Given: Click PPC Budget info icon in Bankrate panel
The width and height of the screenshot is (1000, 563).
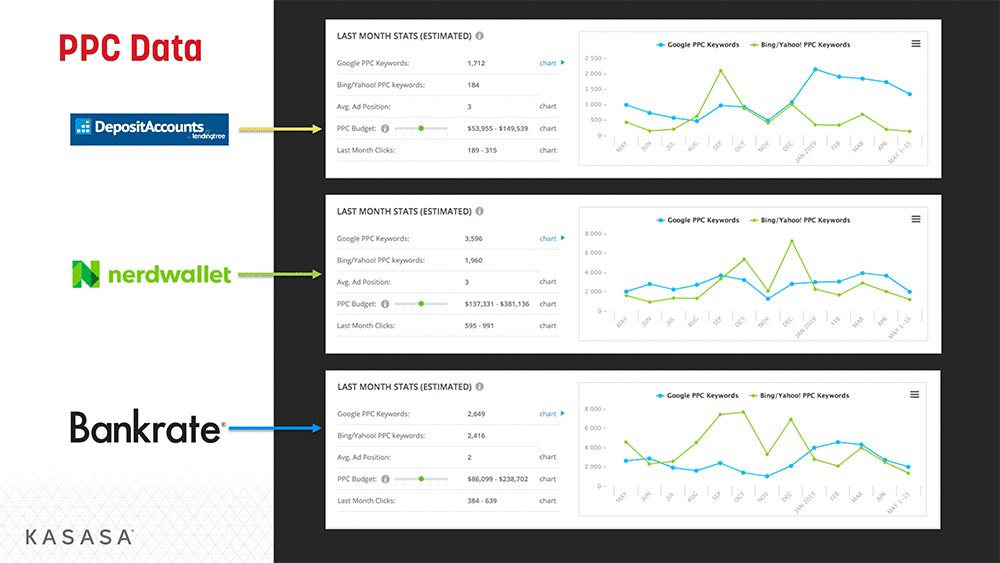Looking at the screenshot, I should pyautogui.click(x=385, y=479).
